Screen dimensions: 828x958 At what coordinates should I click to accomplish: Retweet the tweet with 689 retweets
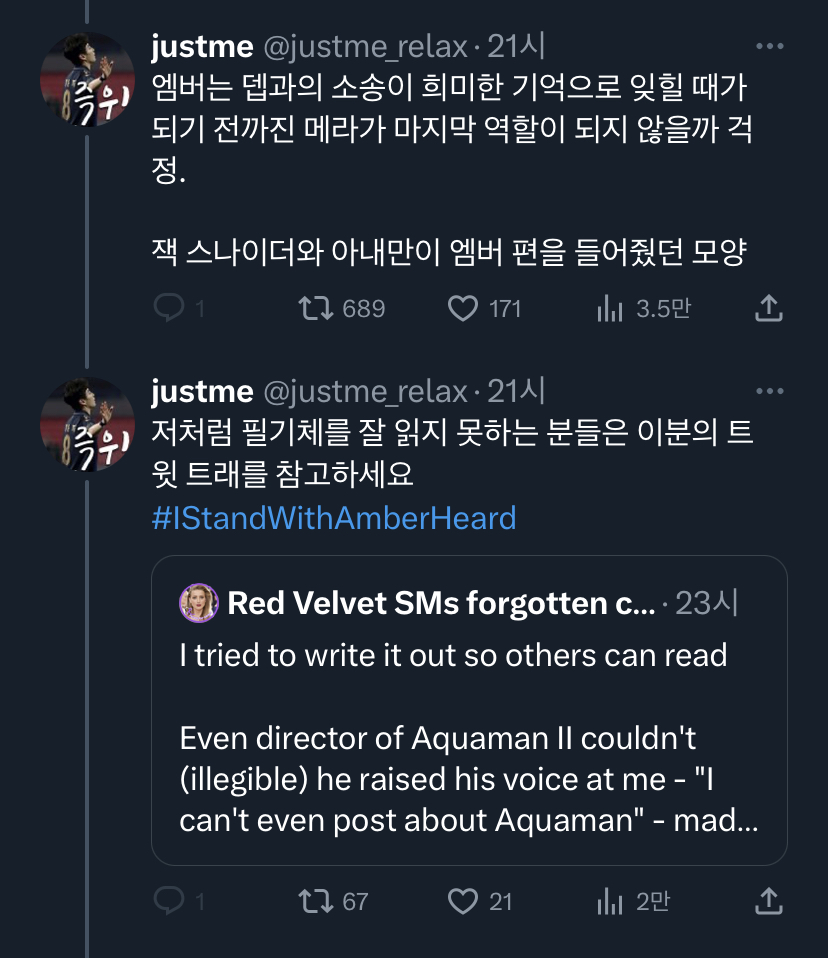click(316, 309)
